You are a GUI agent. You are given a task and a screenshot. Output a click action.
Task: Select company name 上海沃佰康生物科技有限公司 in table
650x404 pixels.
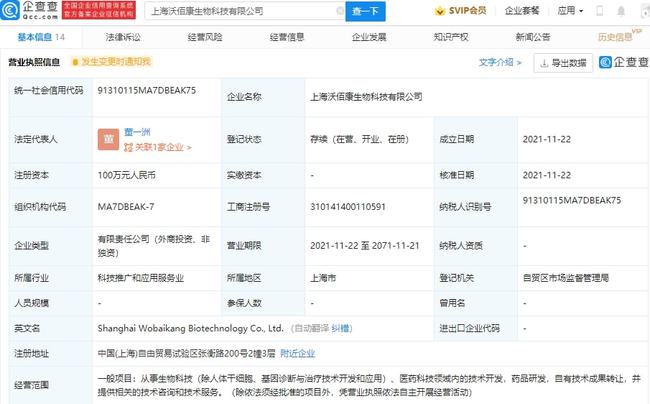tap(366, 97)
